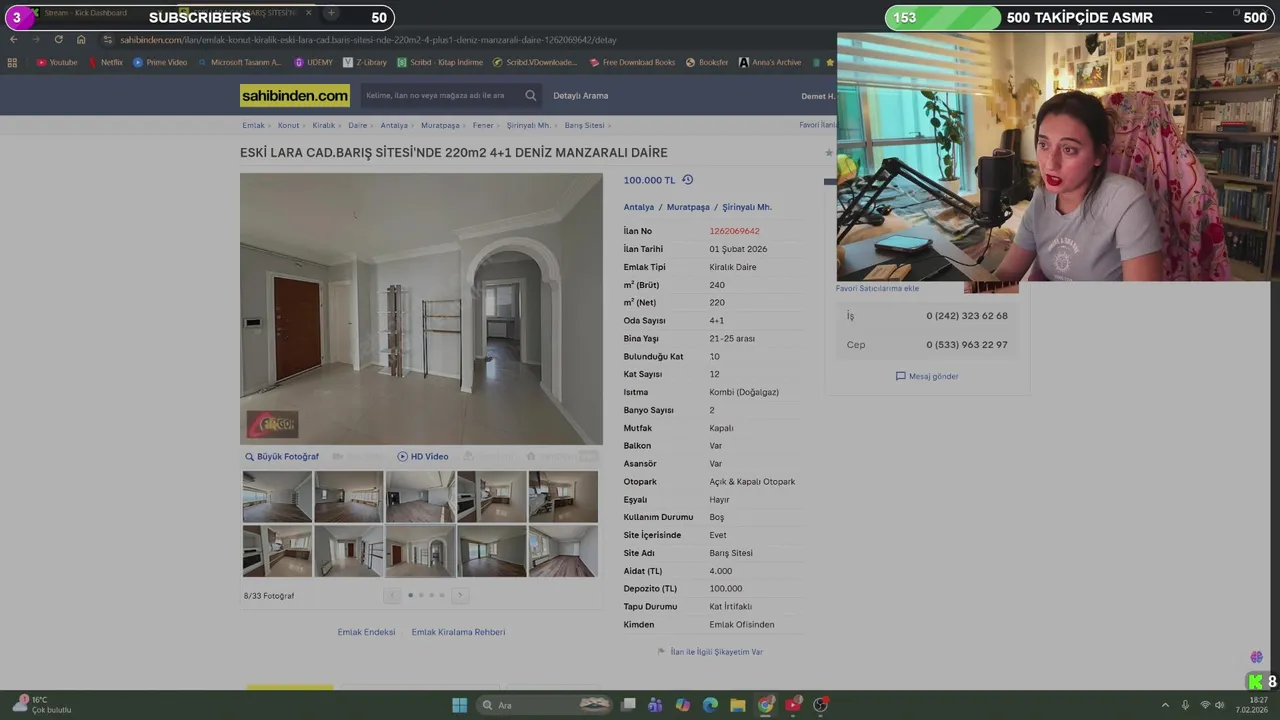Viewport: 1280px width, 720px height.
Task: Select last thumbnail in bottom row
Action: click(563, 552)
